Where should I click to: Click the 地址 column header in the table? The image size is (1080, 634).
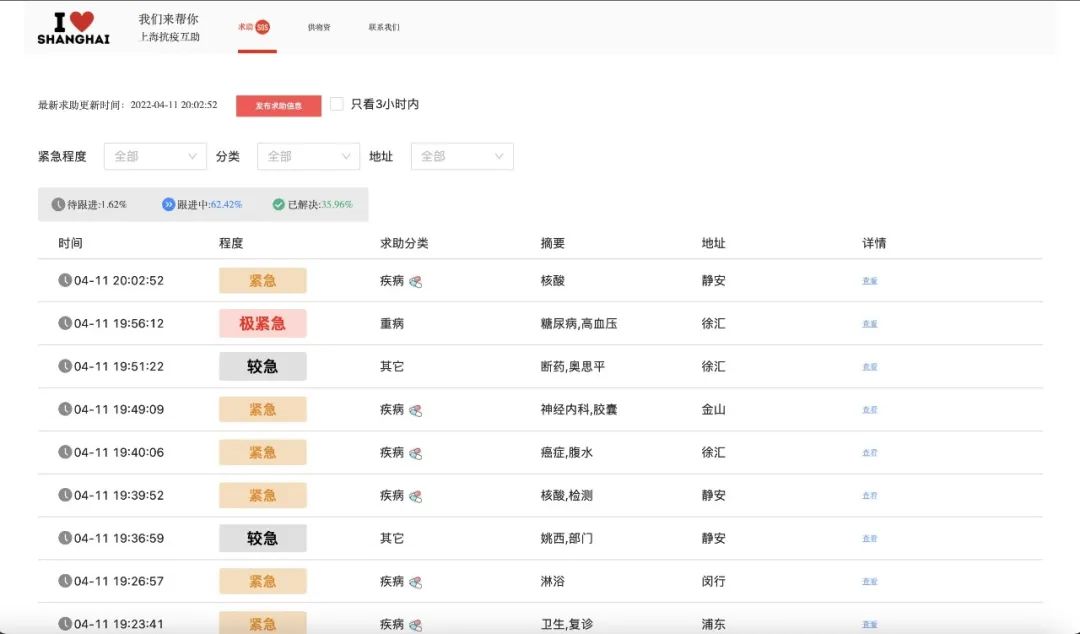coord(713,243)
